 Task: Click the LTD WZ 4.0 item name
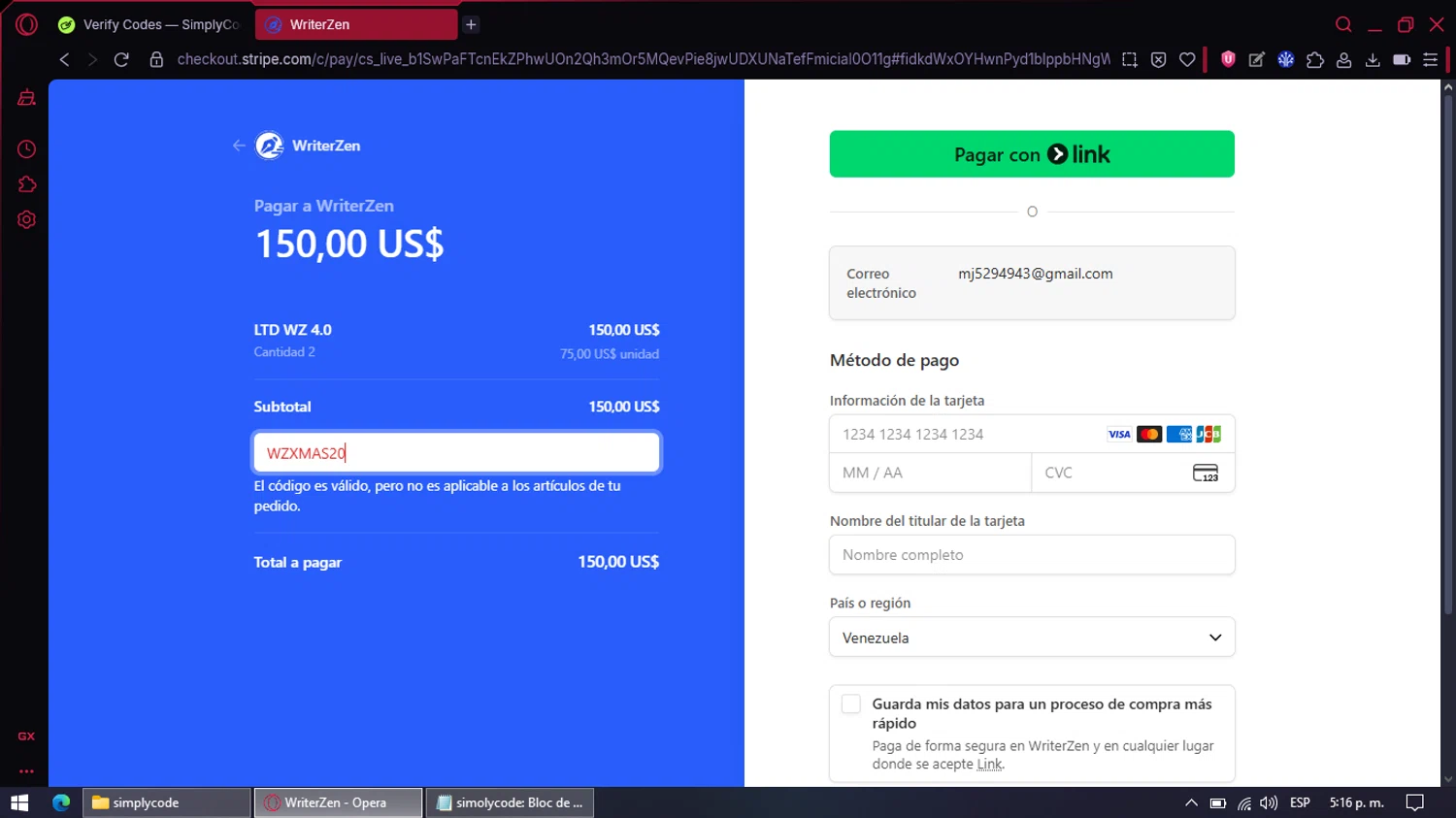(x=293, y=330)
